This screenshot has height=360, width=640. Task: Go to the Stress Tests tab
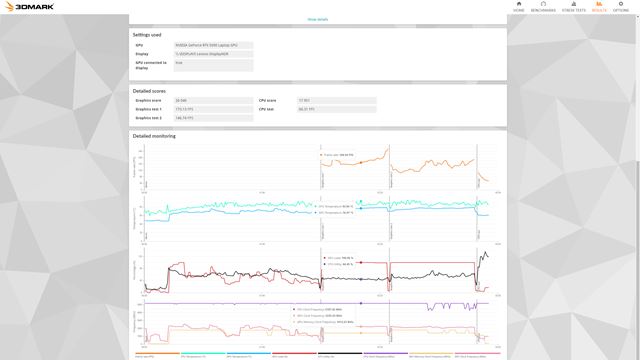pyautogui.click(x=573, y=7)
